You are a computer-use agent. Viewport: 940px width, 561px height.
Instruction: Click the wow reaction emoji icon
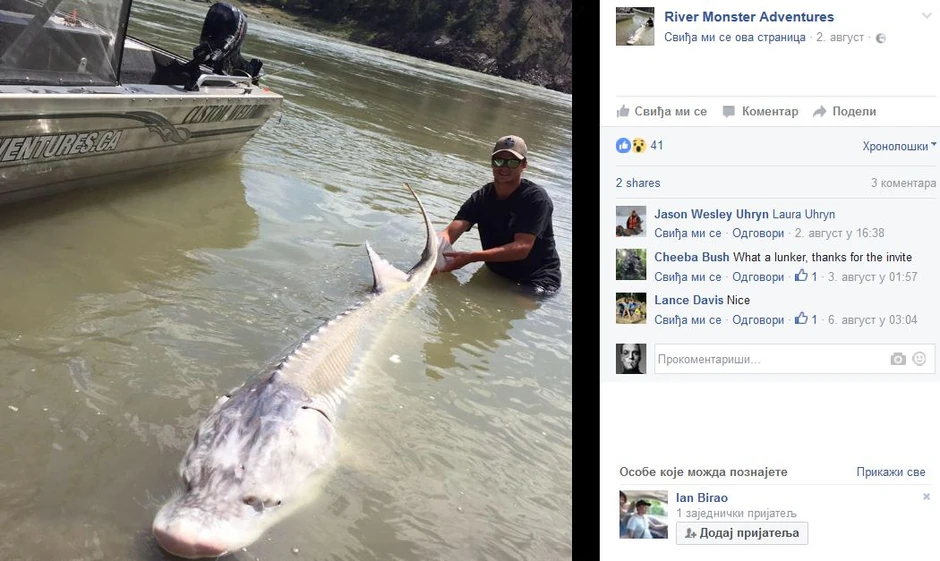[x=638, y=145]
